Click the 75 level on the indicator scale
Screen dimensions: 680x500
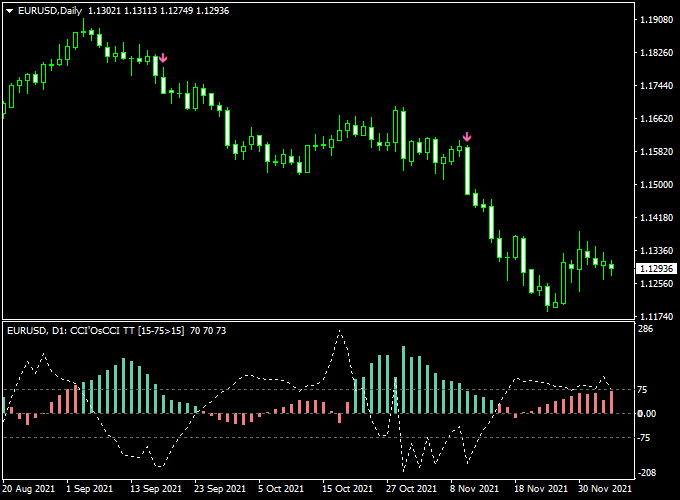coord(642,390)
